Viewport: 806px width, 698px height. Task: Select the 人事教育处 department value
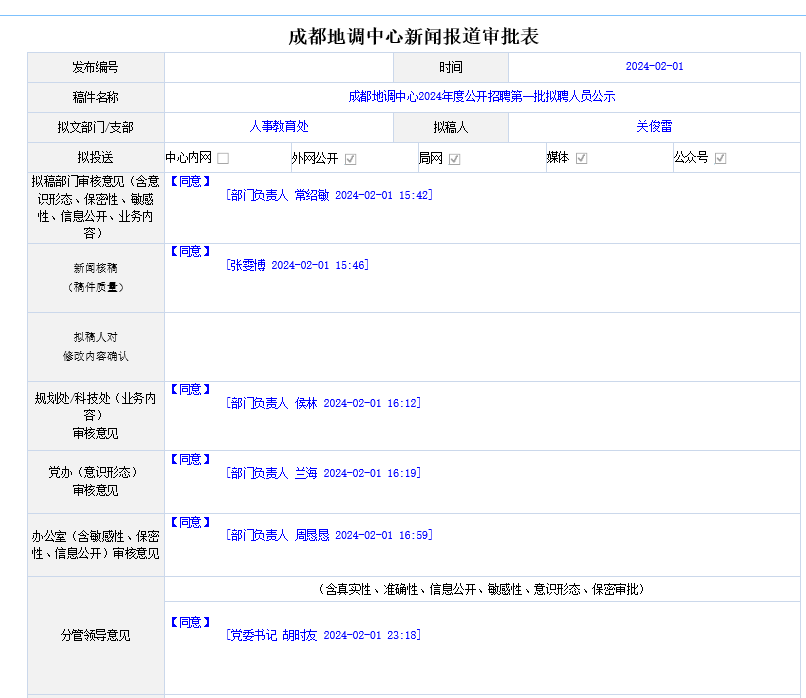click(x=279, y=127)
